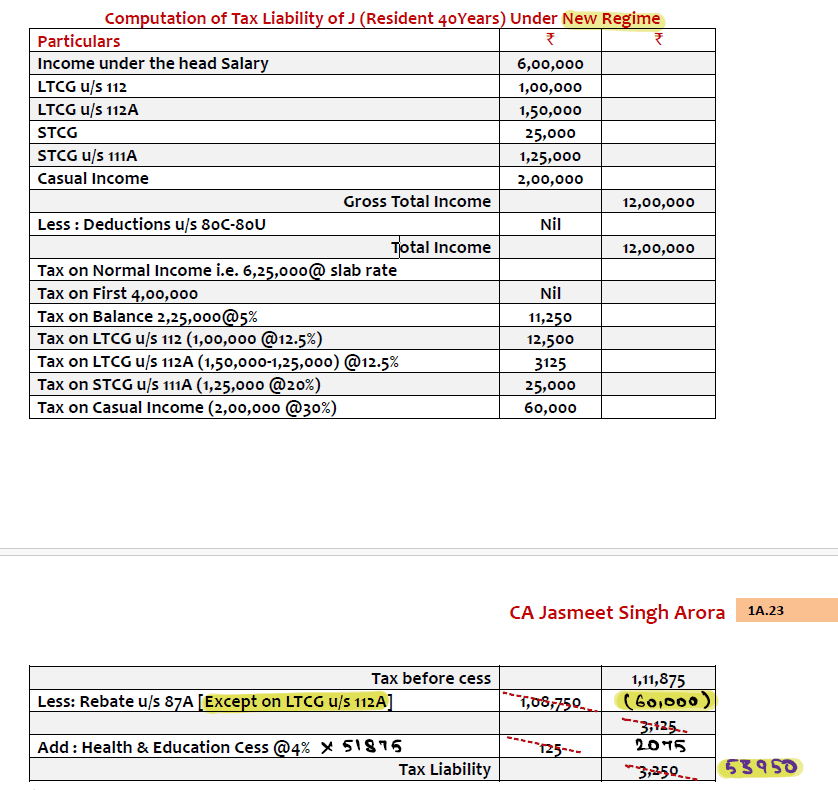The image size is (838, 790).
Task: Select the struck-out 3,250 tax liability amount
Action: 658,771
